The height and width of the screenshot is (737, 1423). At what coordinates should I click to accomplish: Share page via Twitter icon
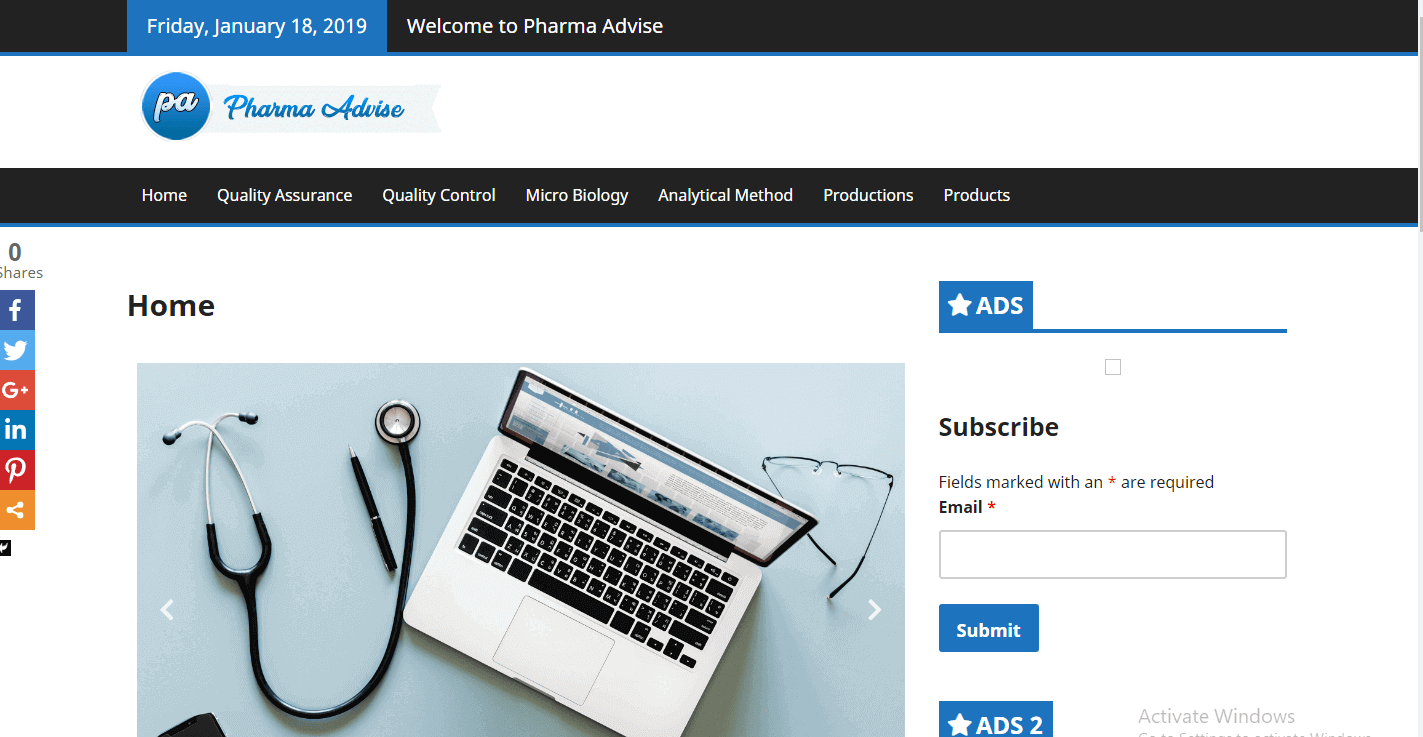pos(15,350)
